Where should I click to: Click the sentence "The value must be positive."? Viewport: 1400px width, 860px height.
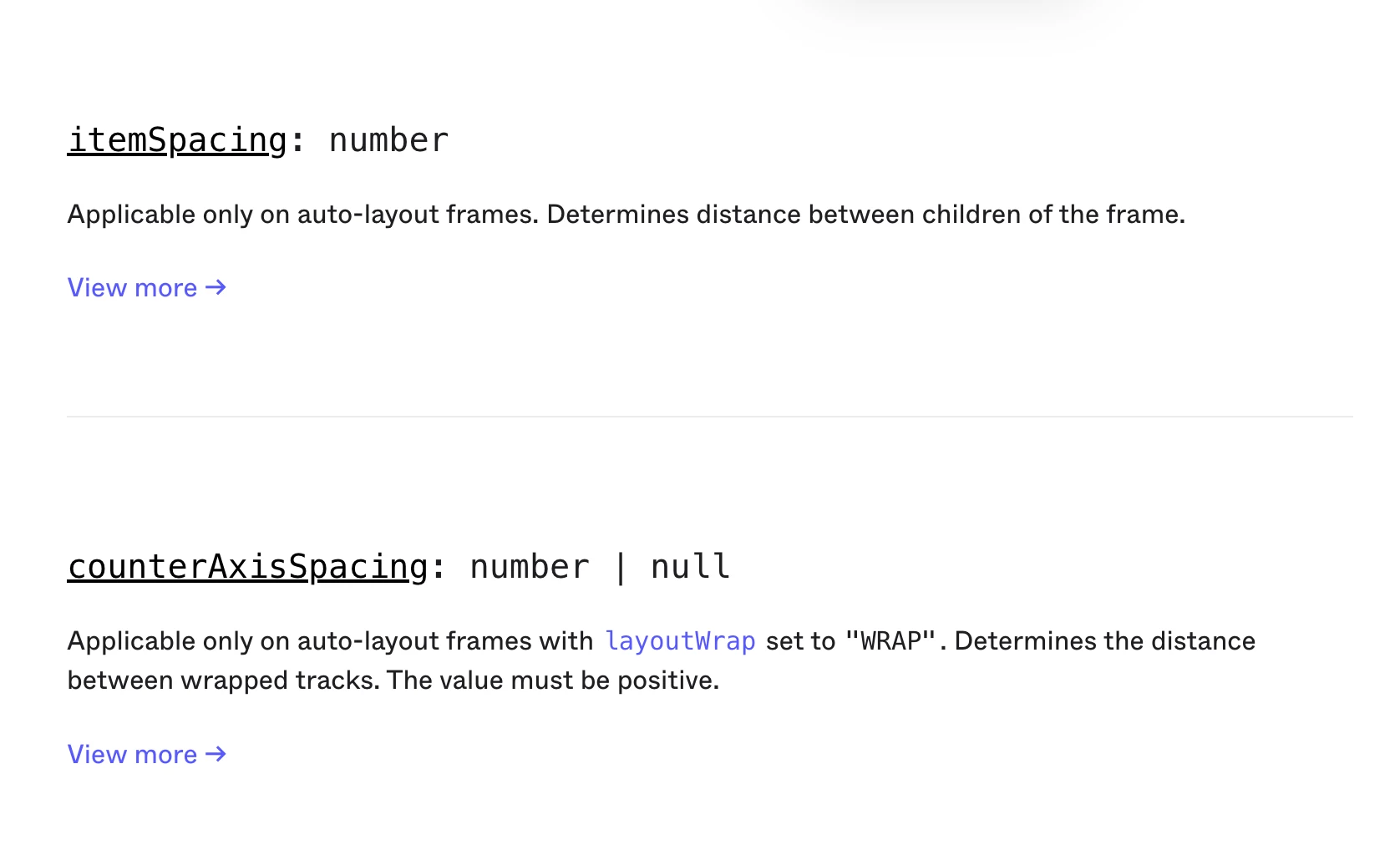coord(552,680)
